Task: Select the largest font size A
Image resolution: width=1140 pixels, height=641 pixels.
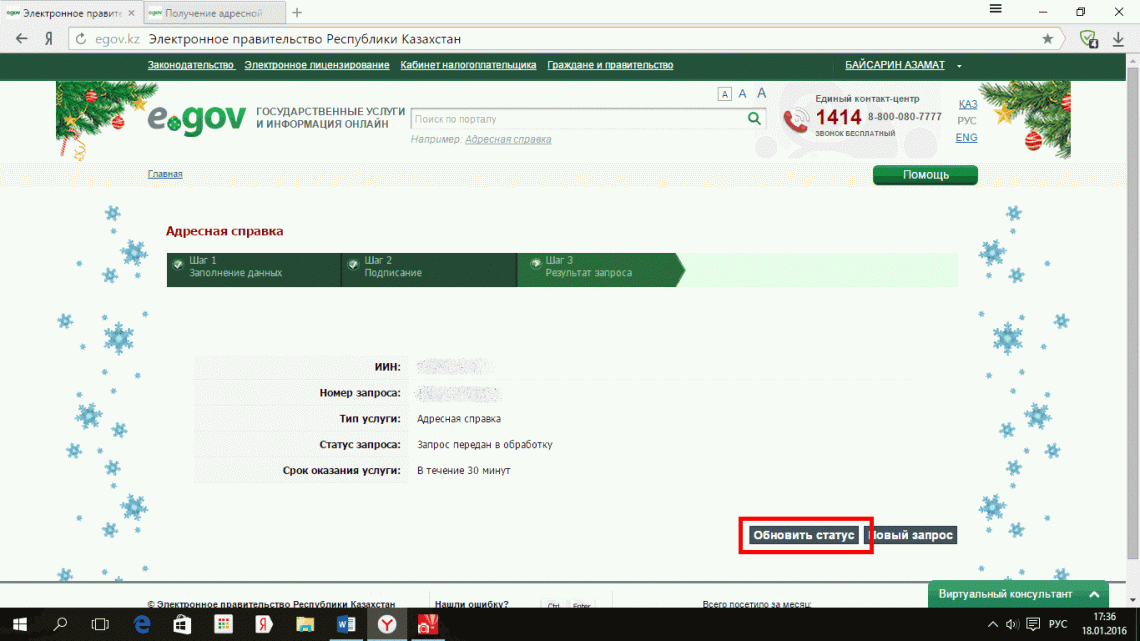Action: (x=761, y=92)
